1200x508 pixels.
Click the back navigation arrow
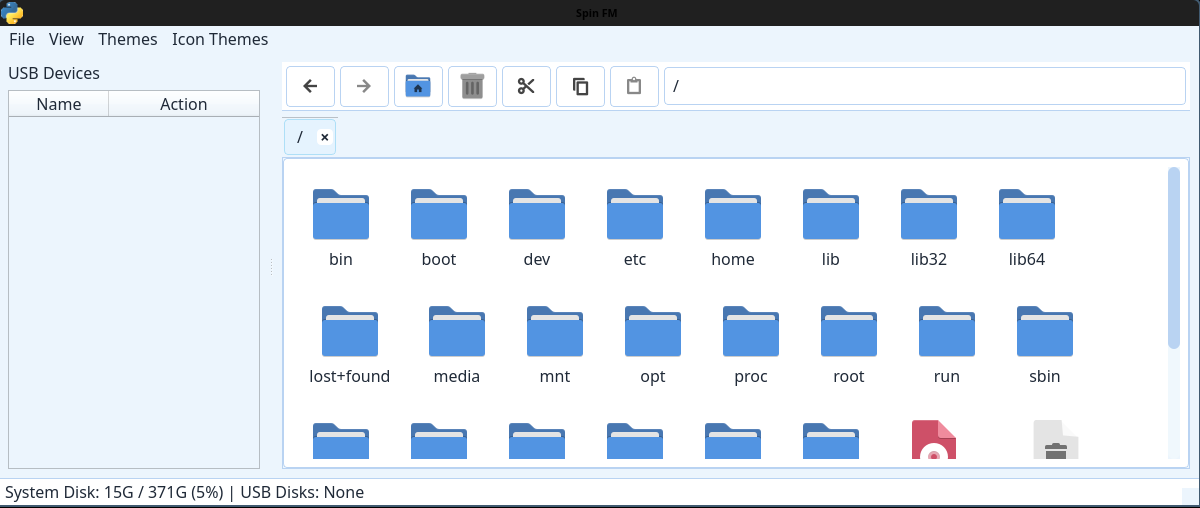coord(310,86)
